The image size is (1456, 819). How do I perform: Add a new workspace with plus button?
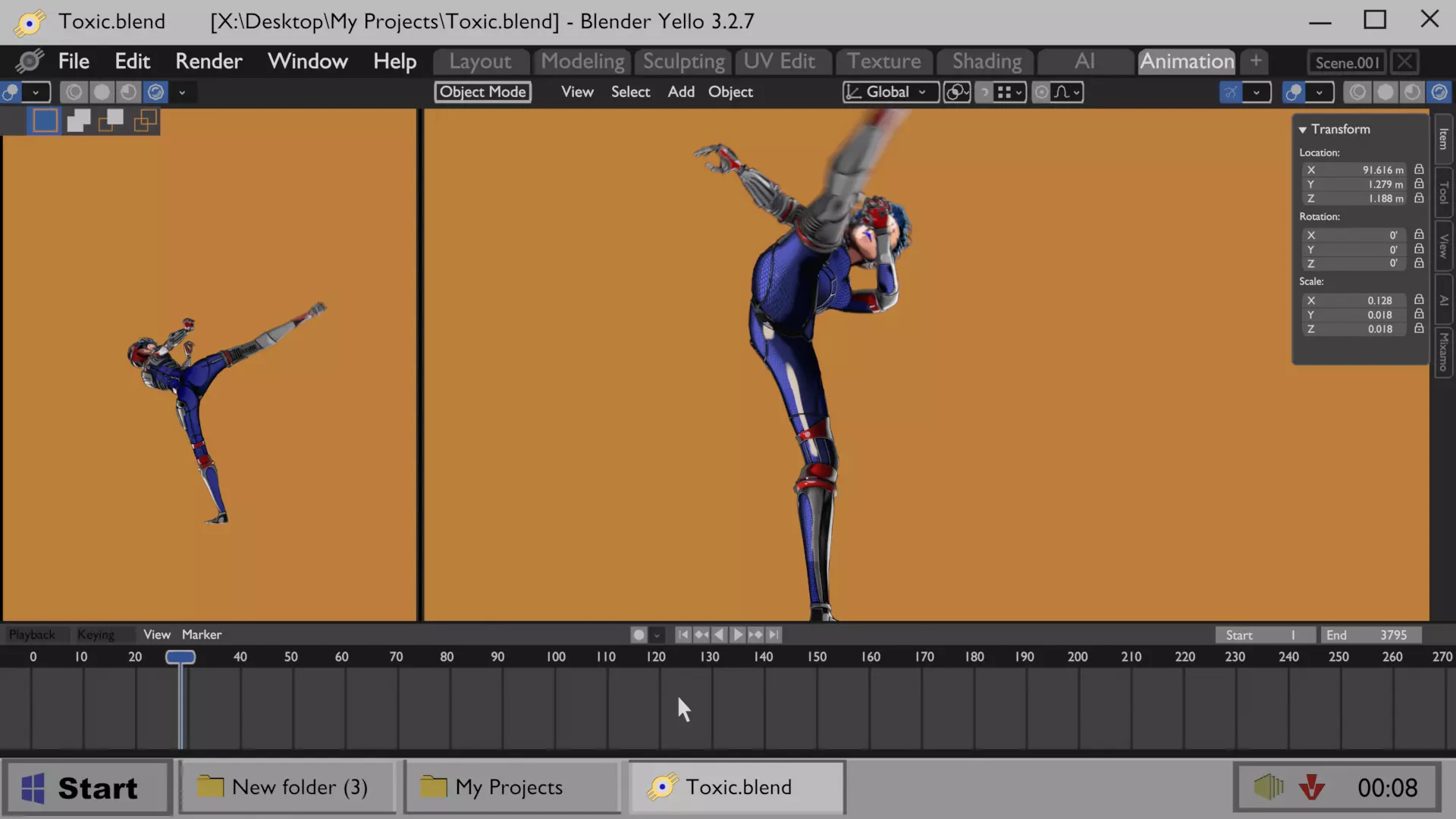[1256, 61]
